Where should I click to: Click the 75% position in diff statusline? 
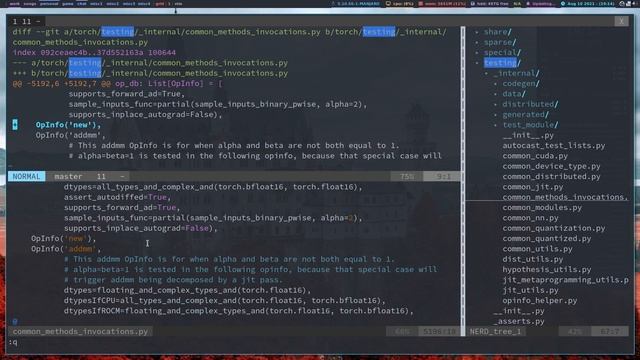click(x=407, y=176)
